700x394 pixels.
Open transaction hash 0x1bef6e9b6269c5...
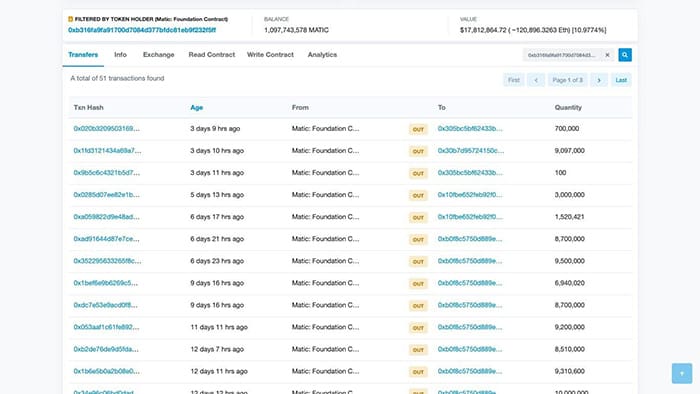point(105,283)
